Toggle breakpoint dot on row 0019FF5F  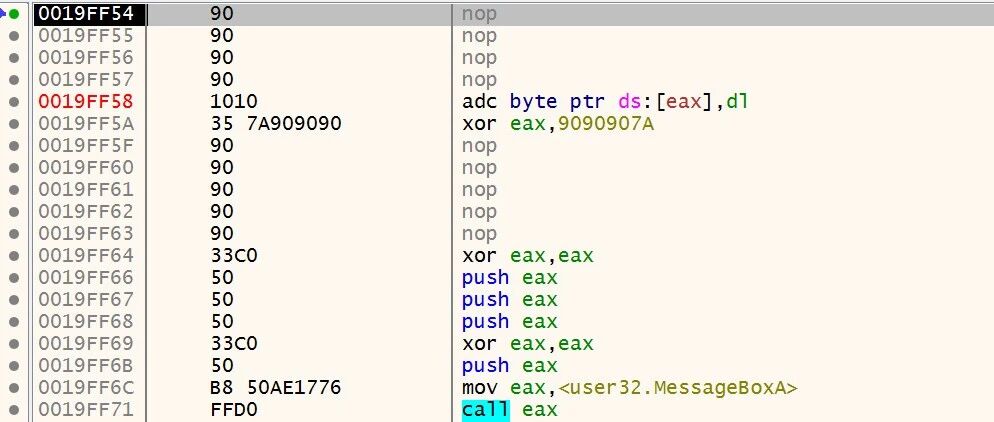click(x=14, y=146)
